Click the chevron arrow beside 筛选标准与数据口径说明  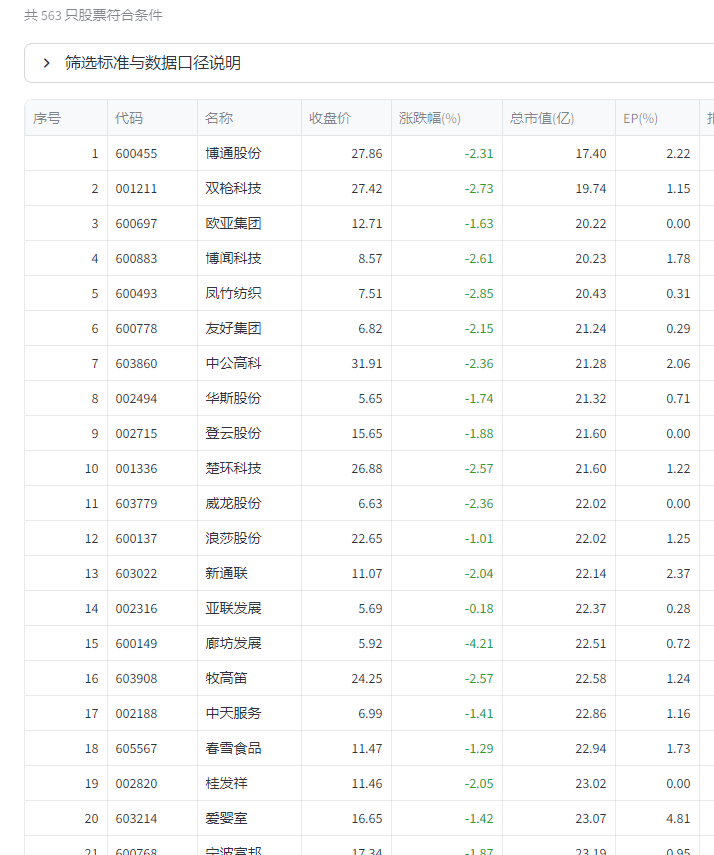coord(46,63)
